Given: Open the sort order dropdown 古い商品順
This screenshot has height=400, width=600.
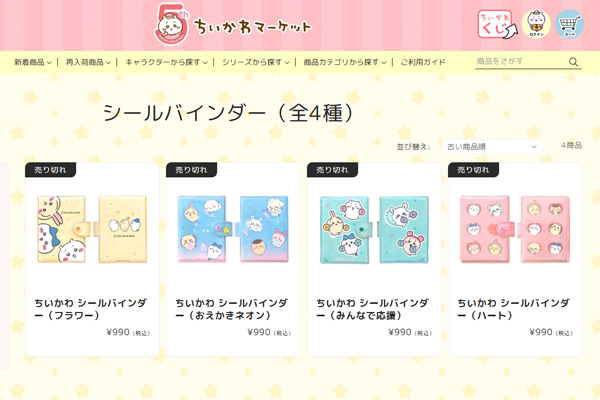Looking at the screenshot, I should 492,147.
